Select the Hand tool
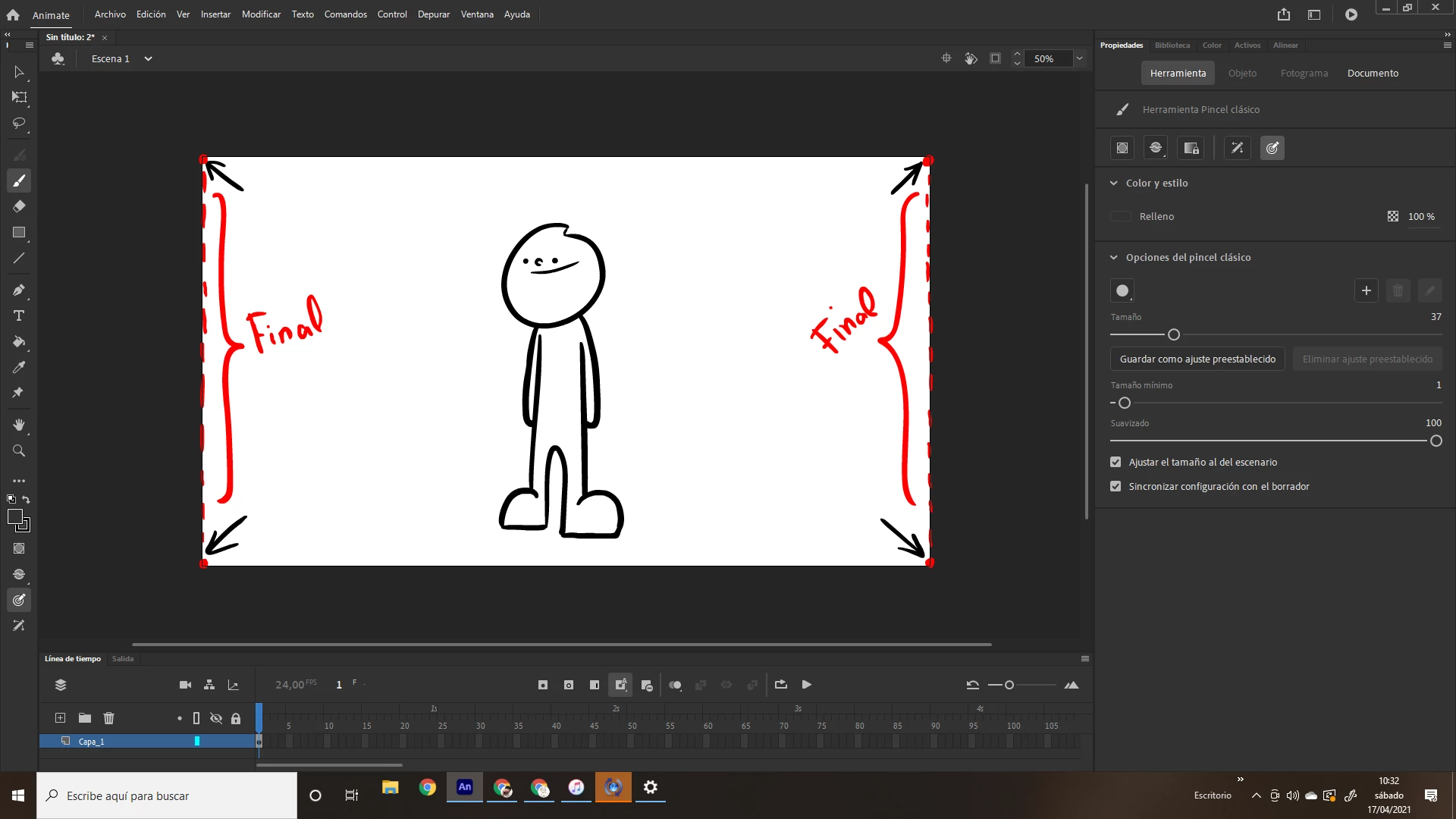This screenshot has width=1456, height=819. (x=19, y=425)
